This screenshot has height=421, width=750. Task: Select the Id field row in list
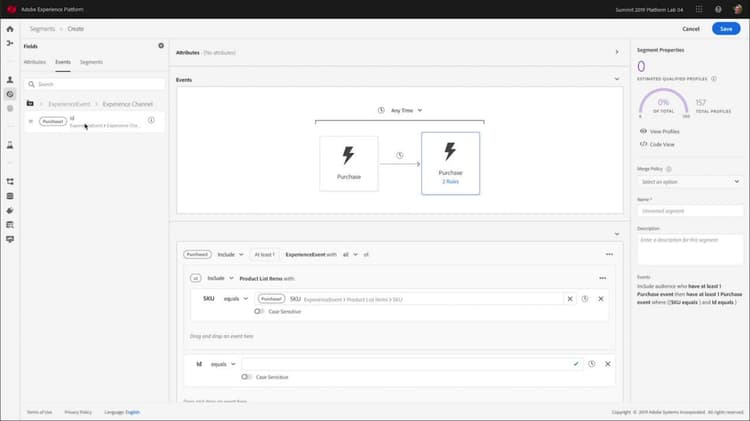coord(95,122)
